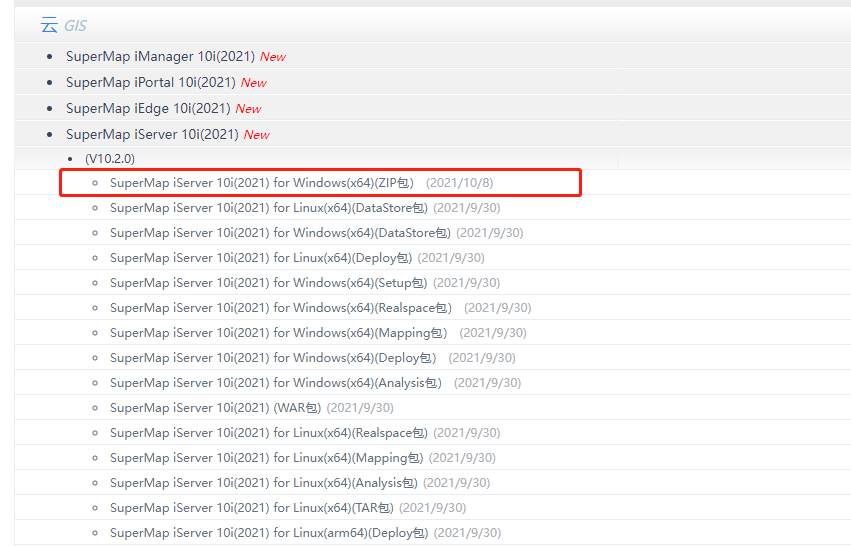Download iServer for Linux(arm64)(Deploy包)

point(269,532)
